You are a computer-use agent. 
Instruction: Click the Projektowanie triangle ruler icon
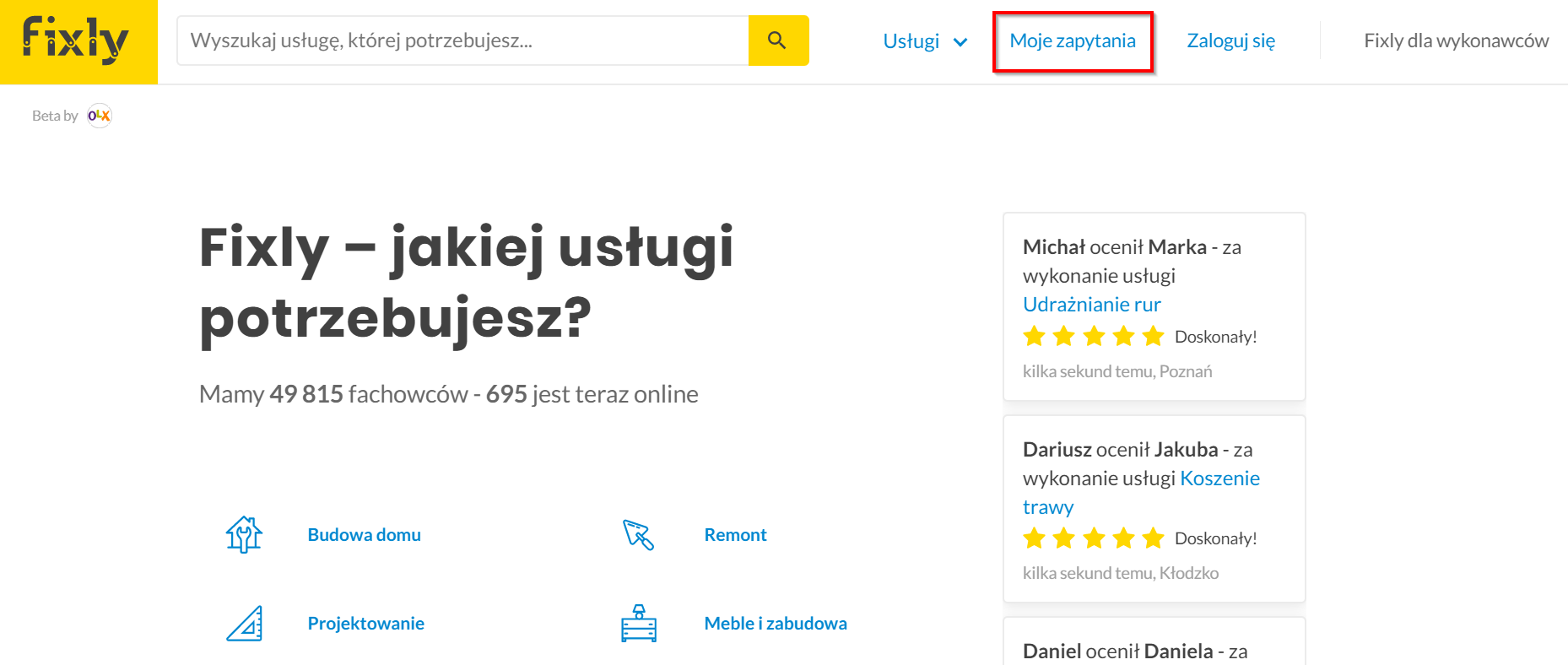244,624
